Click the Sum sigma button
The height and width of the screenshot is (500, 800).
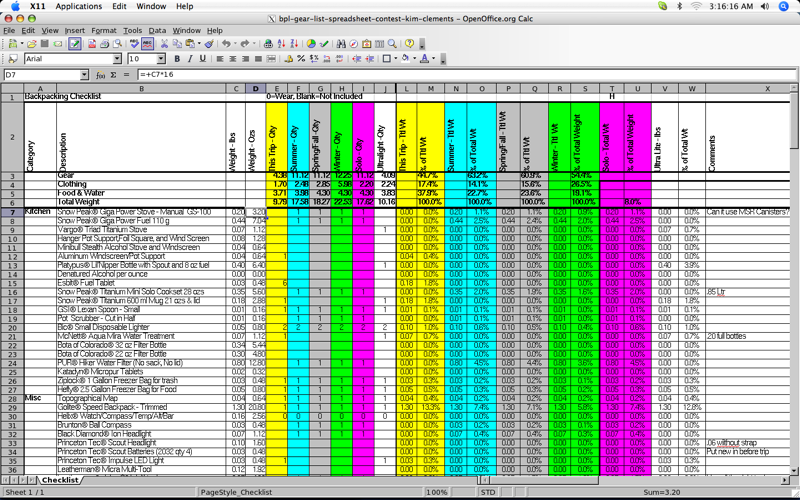coord(113,75)
